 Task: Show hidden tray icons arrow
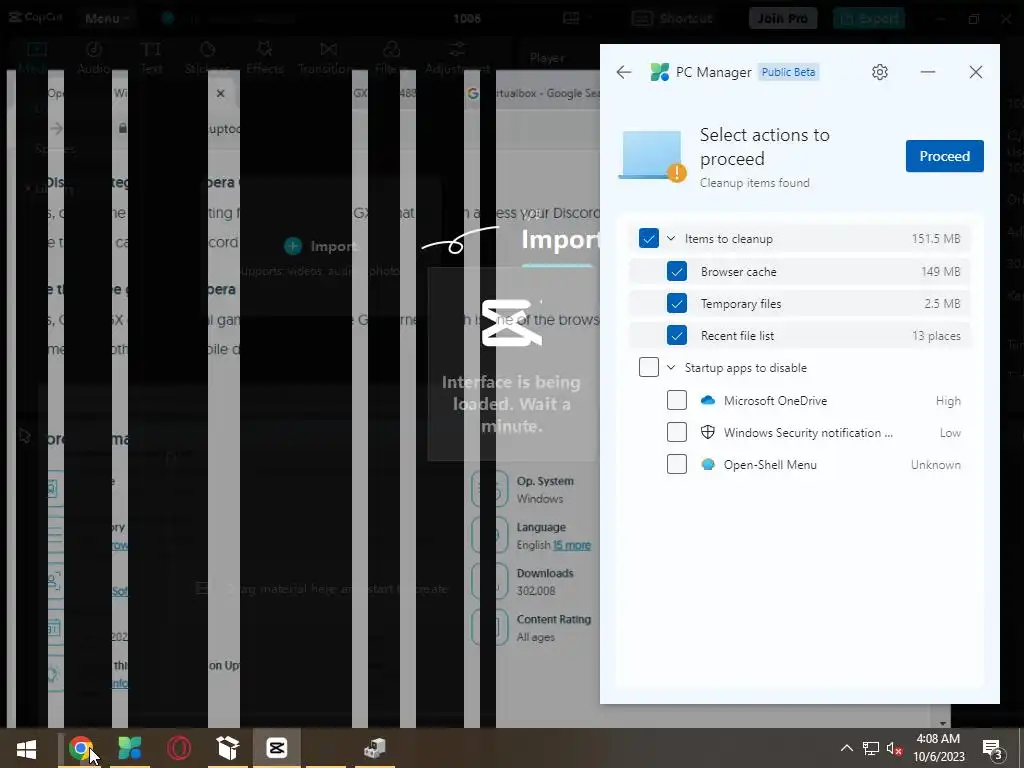[x=846, y=748]
